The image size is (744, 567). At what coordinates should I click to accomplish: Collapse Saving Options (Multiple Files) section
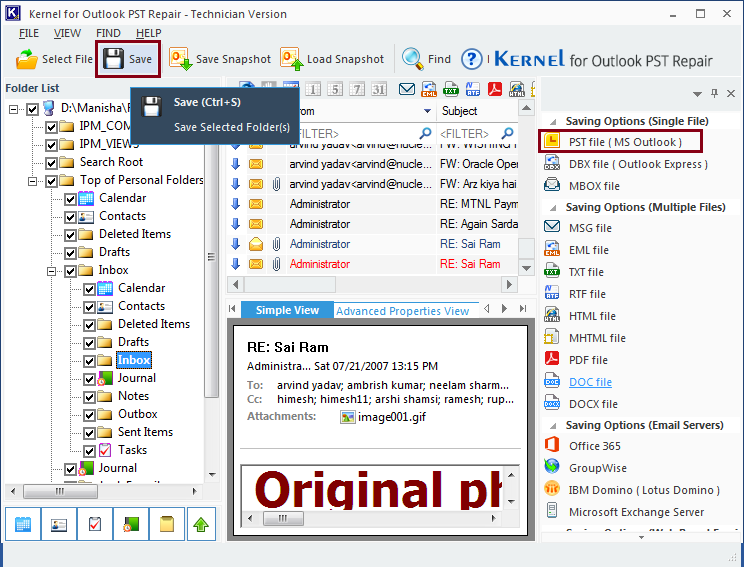[x=553, y=208]
